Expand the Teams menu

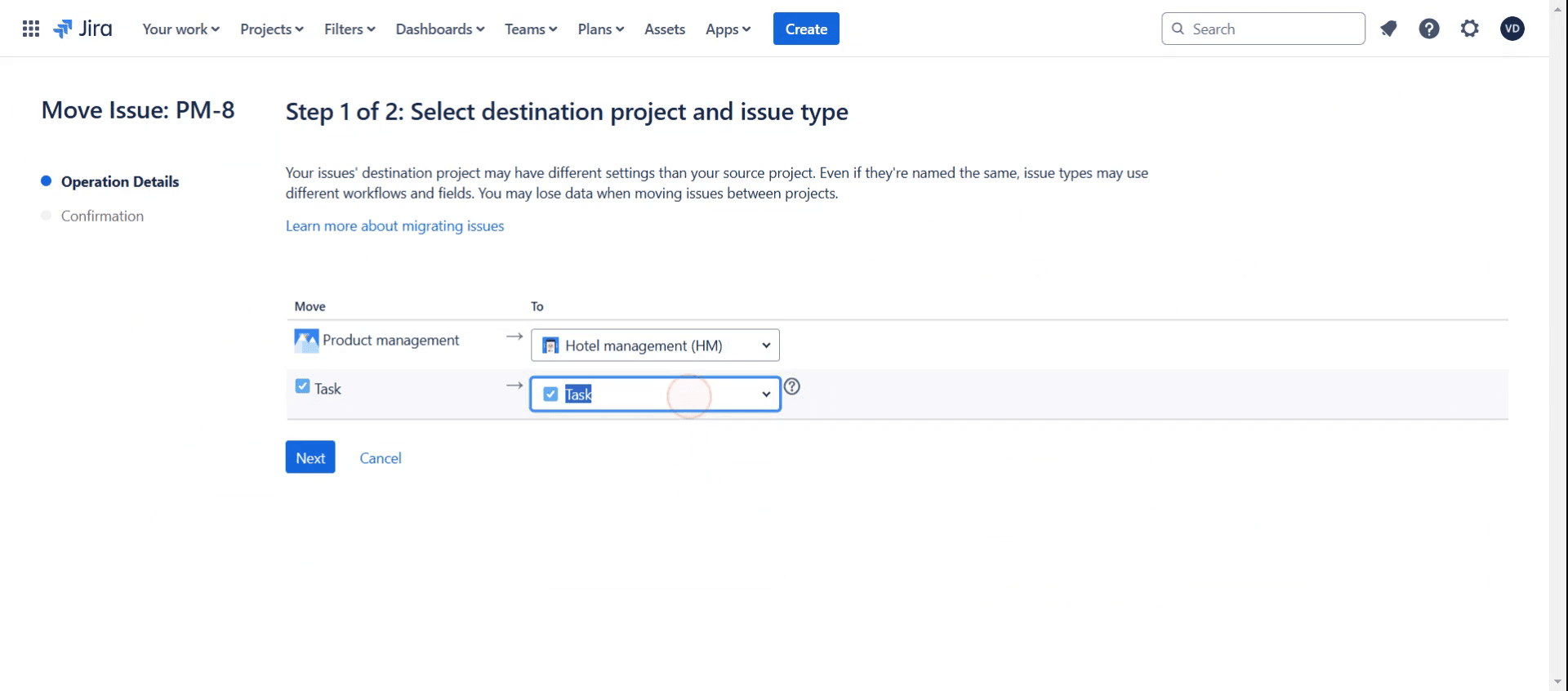coord(531,29)
